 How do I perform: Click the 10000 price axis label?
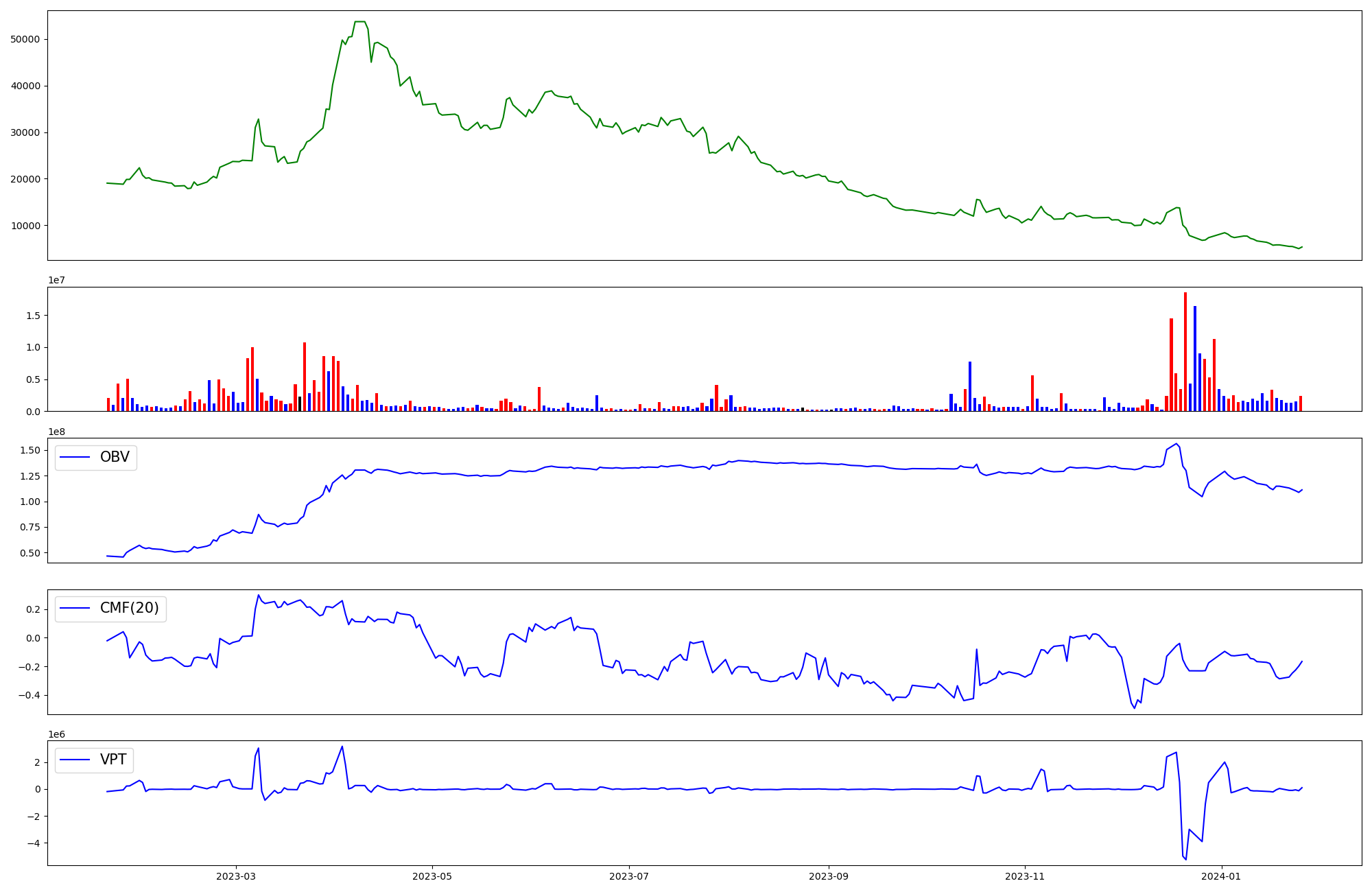(25, 226)
